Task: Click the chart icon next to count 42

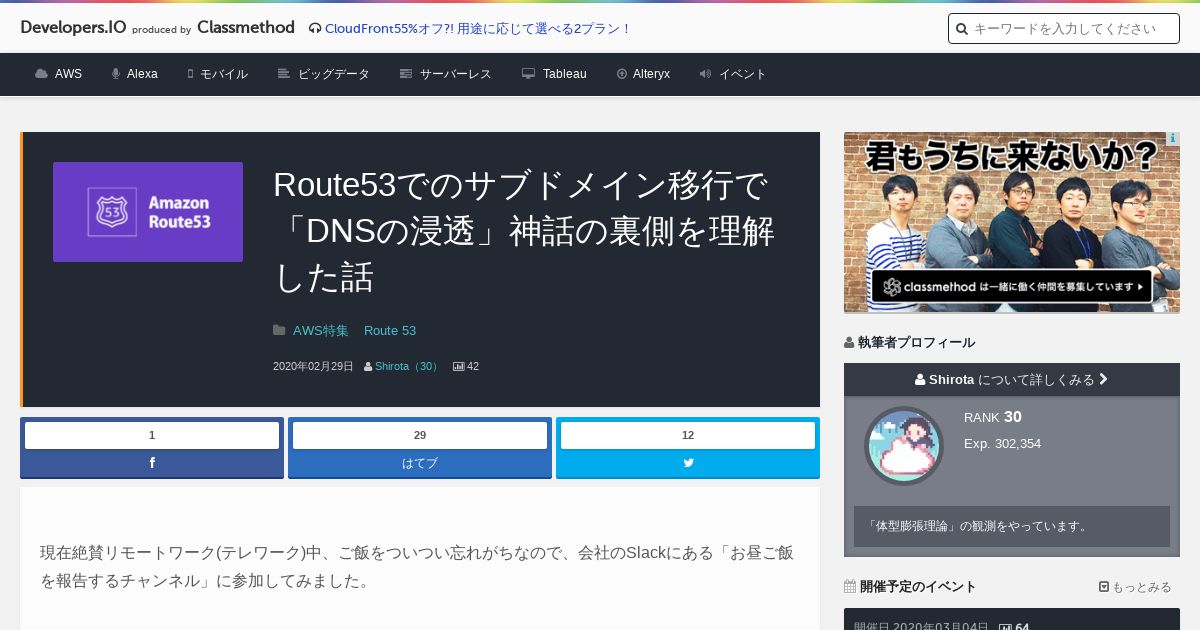Action: 458,366
